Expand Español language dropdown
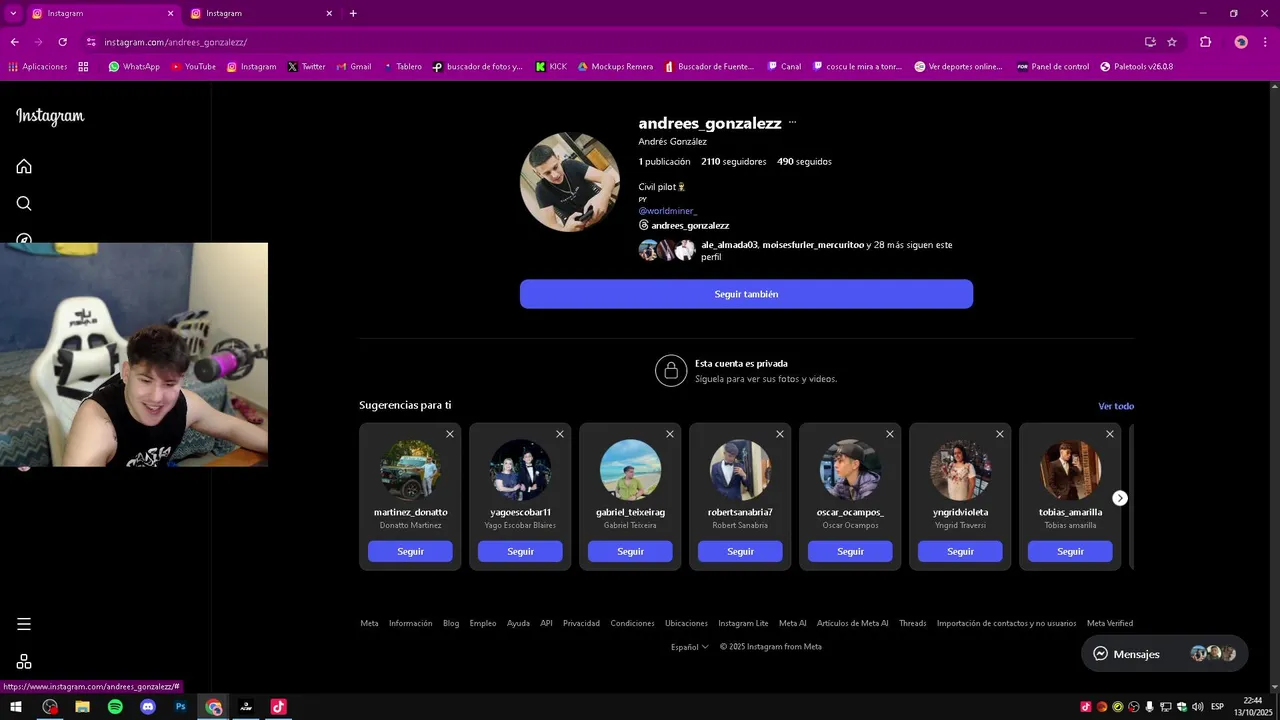The height and width of the screenshot is (720, 1280). (690, 647)
